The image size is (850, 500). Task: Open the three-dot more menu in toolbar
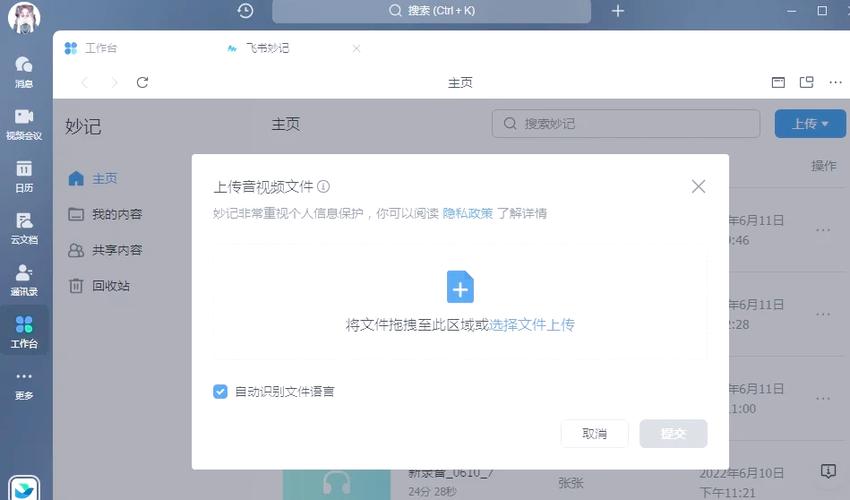coord(835,82)
